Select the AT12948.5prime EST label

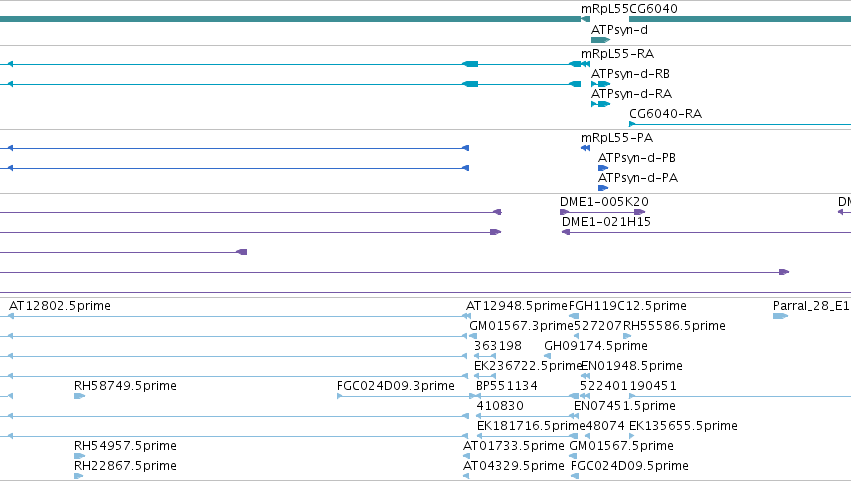tap(516, 306)
